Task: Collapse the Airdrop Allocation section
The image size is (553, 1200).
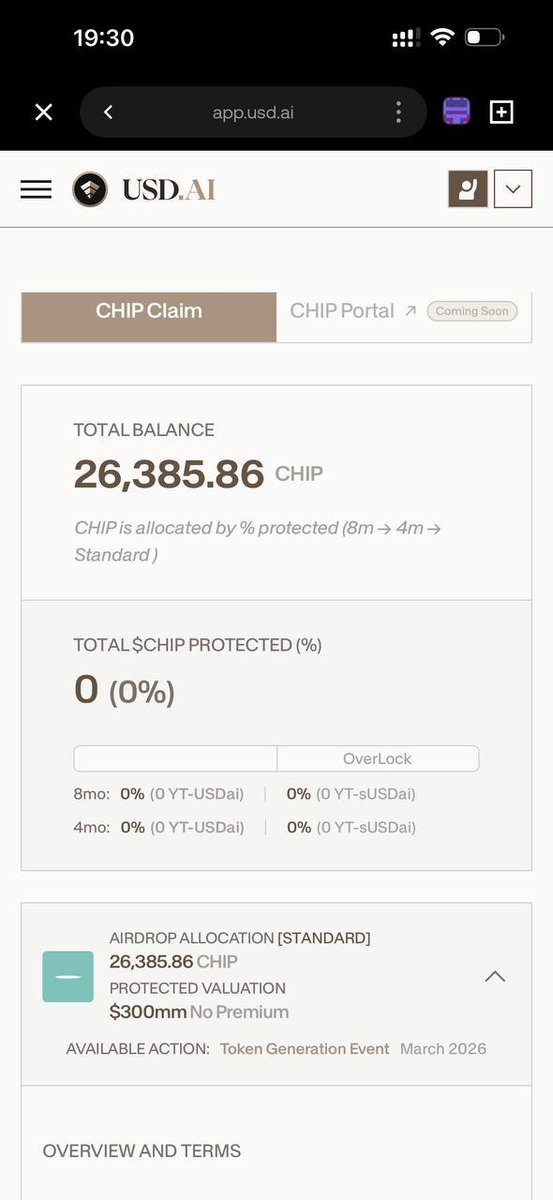Action: tap(495, 977)
